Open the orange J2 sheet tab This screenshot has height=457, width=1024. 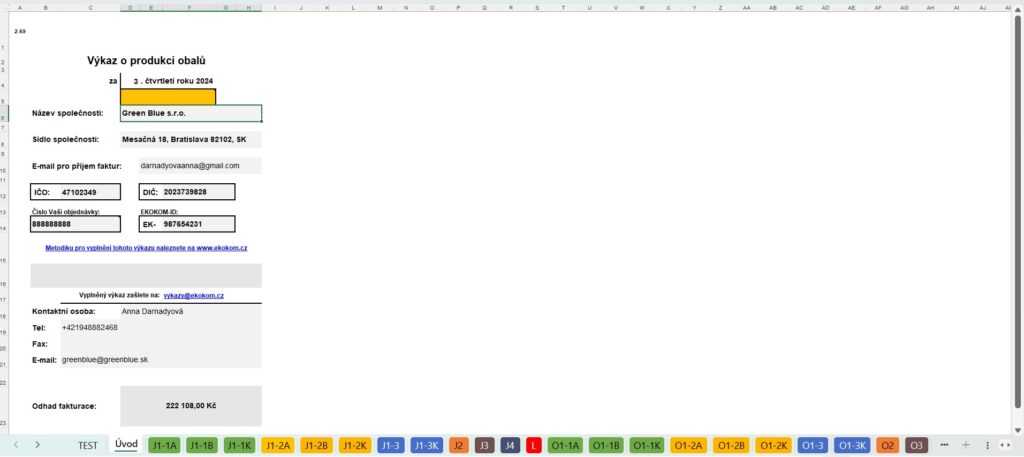[458, 445]
